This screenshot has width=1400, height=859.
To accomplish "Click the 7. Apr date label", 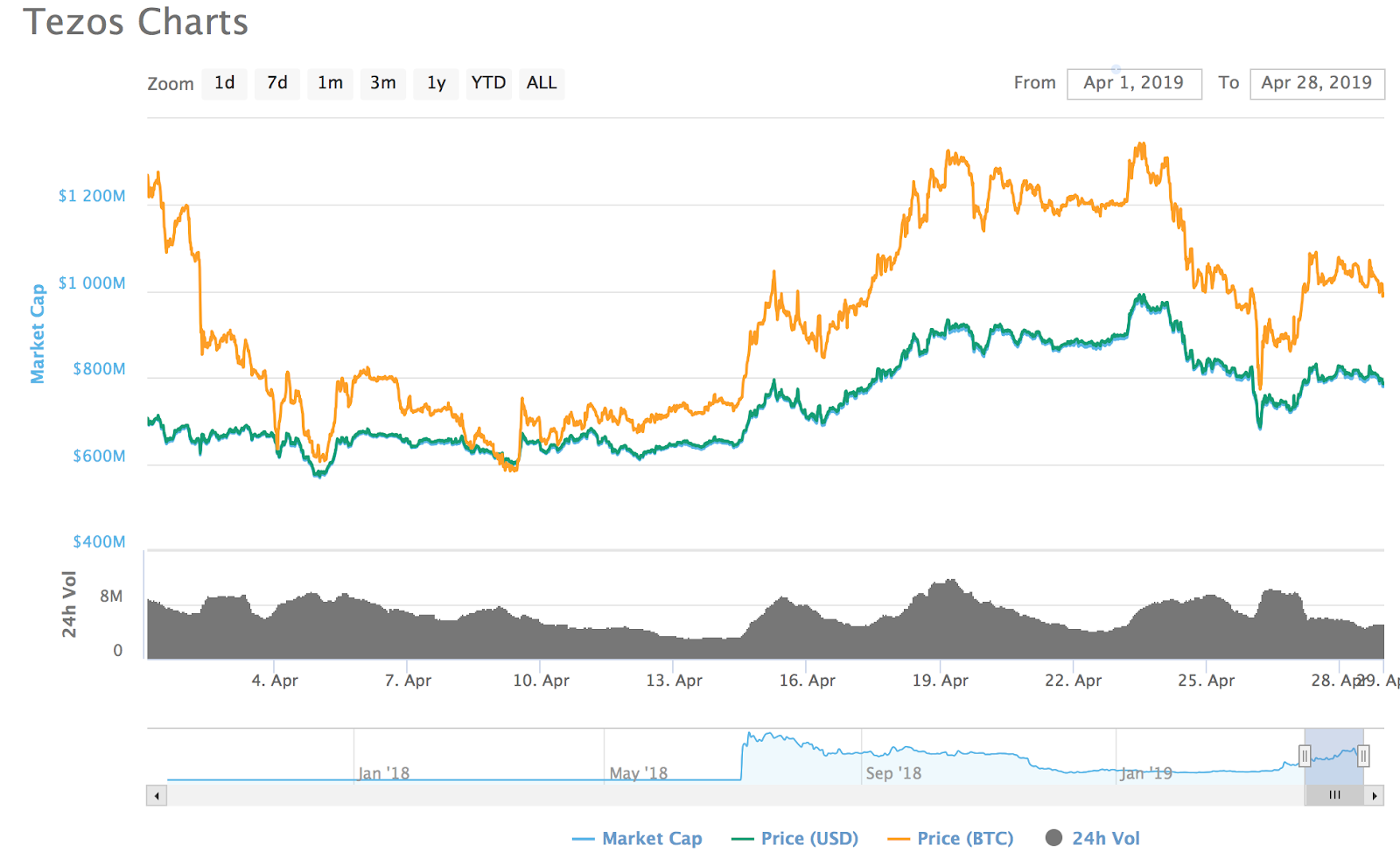I will click(408, 681).
